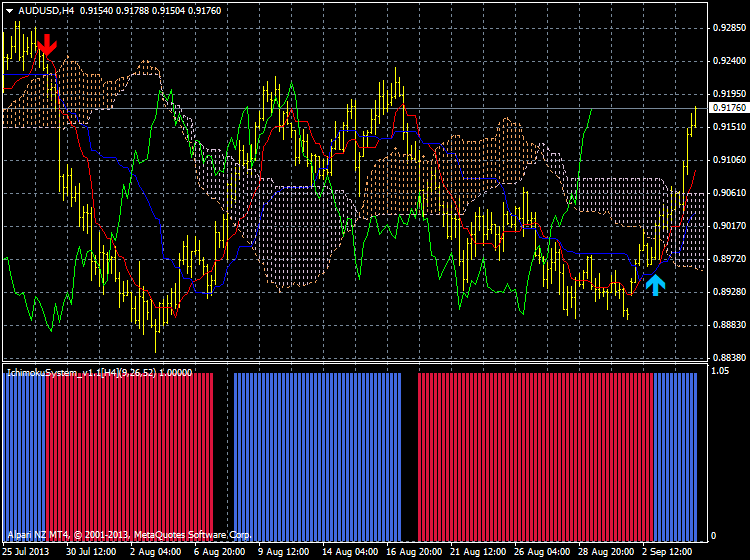Click the 0 indicator scale value
750x560 pixels.
(714, 536)
